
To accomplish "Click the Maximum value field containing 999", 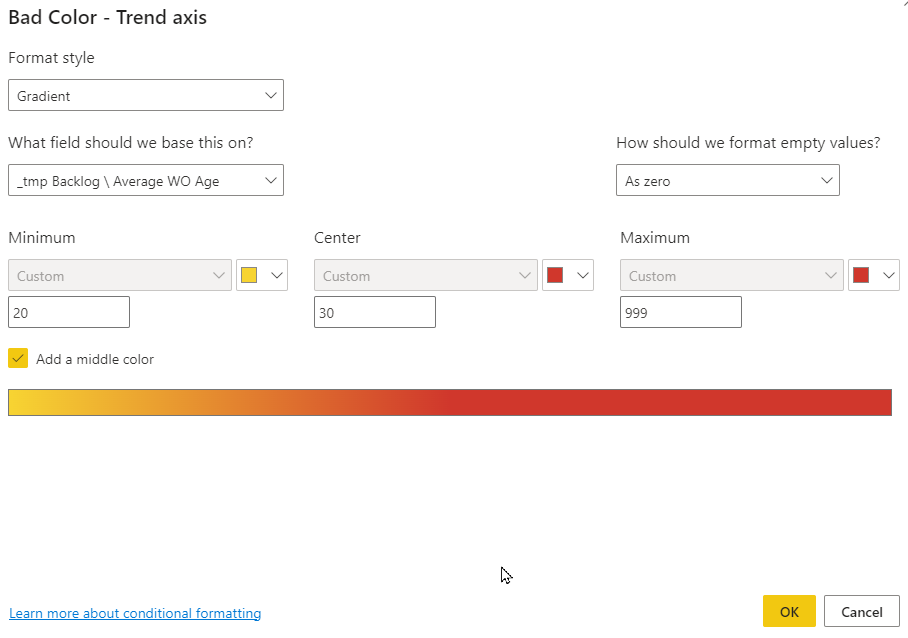I will (x=681, y=313).
